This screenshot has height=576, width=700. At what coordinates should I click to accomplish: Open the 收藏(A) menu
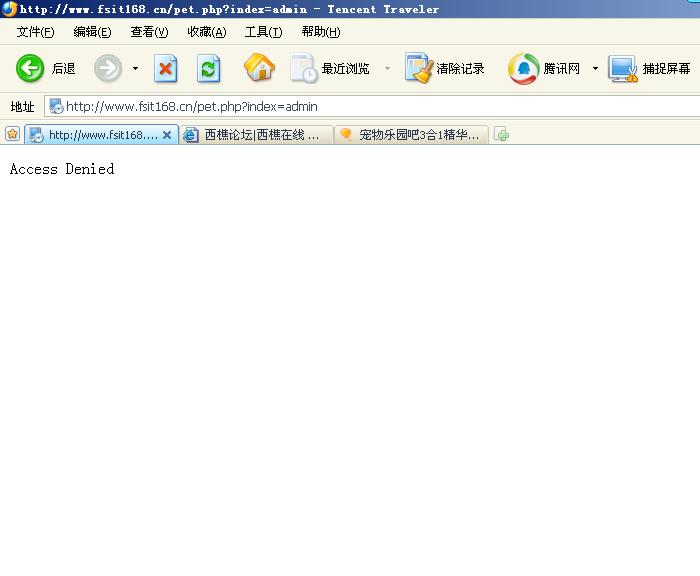click(207, 32)
